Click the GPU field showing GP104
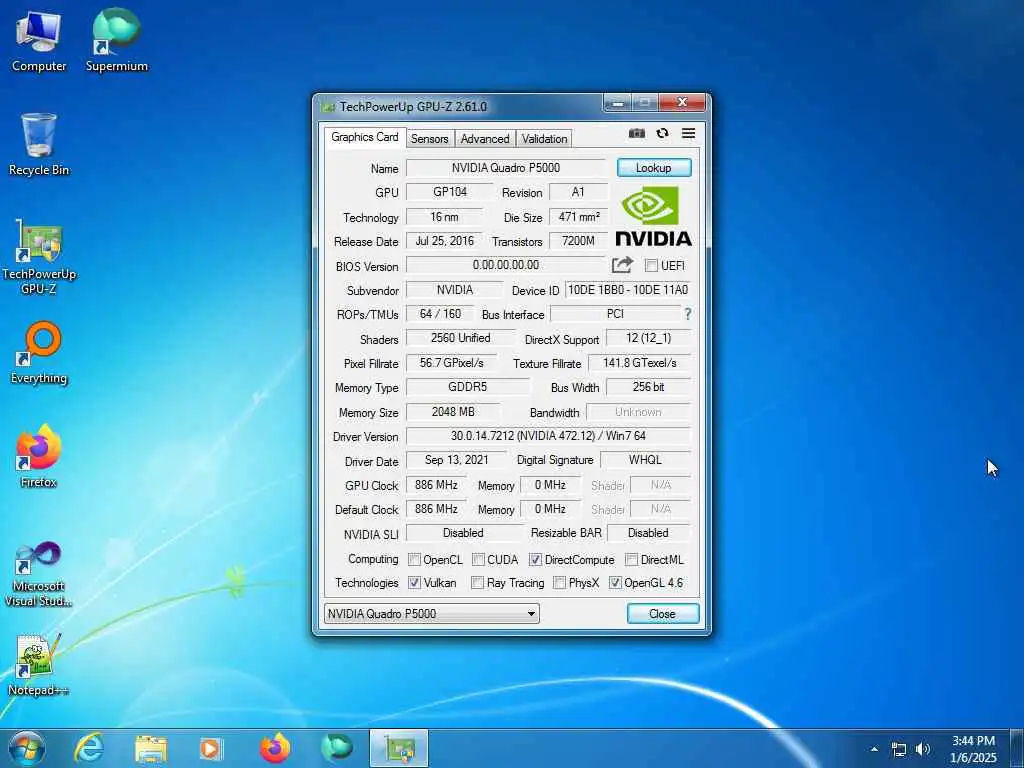 450,192
